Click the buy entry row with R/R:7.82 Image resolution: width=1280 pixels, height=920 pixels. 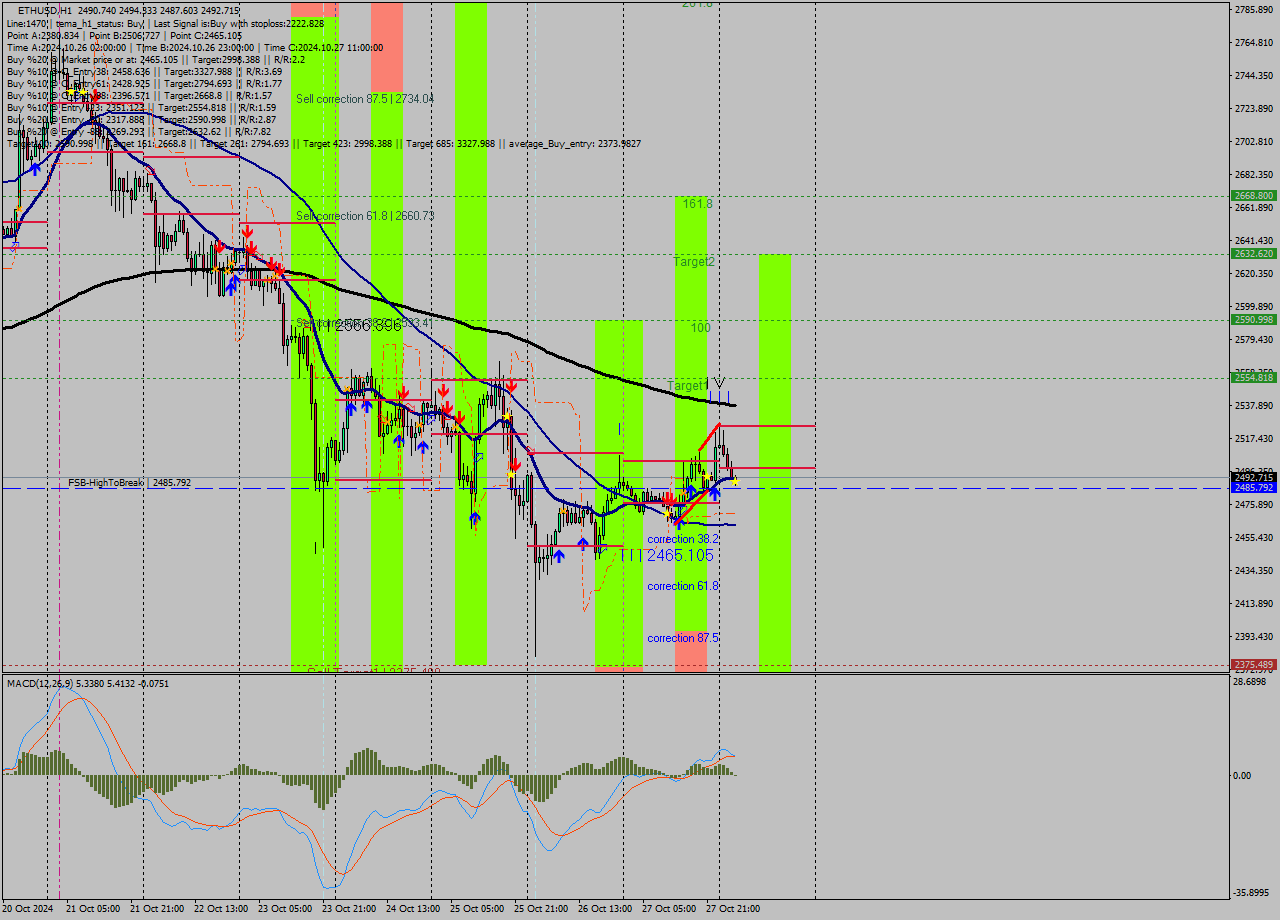(139, 131)
